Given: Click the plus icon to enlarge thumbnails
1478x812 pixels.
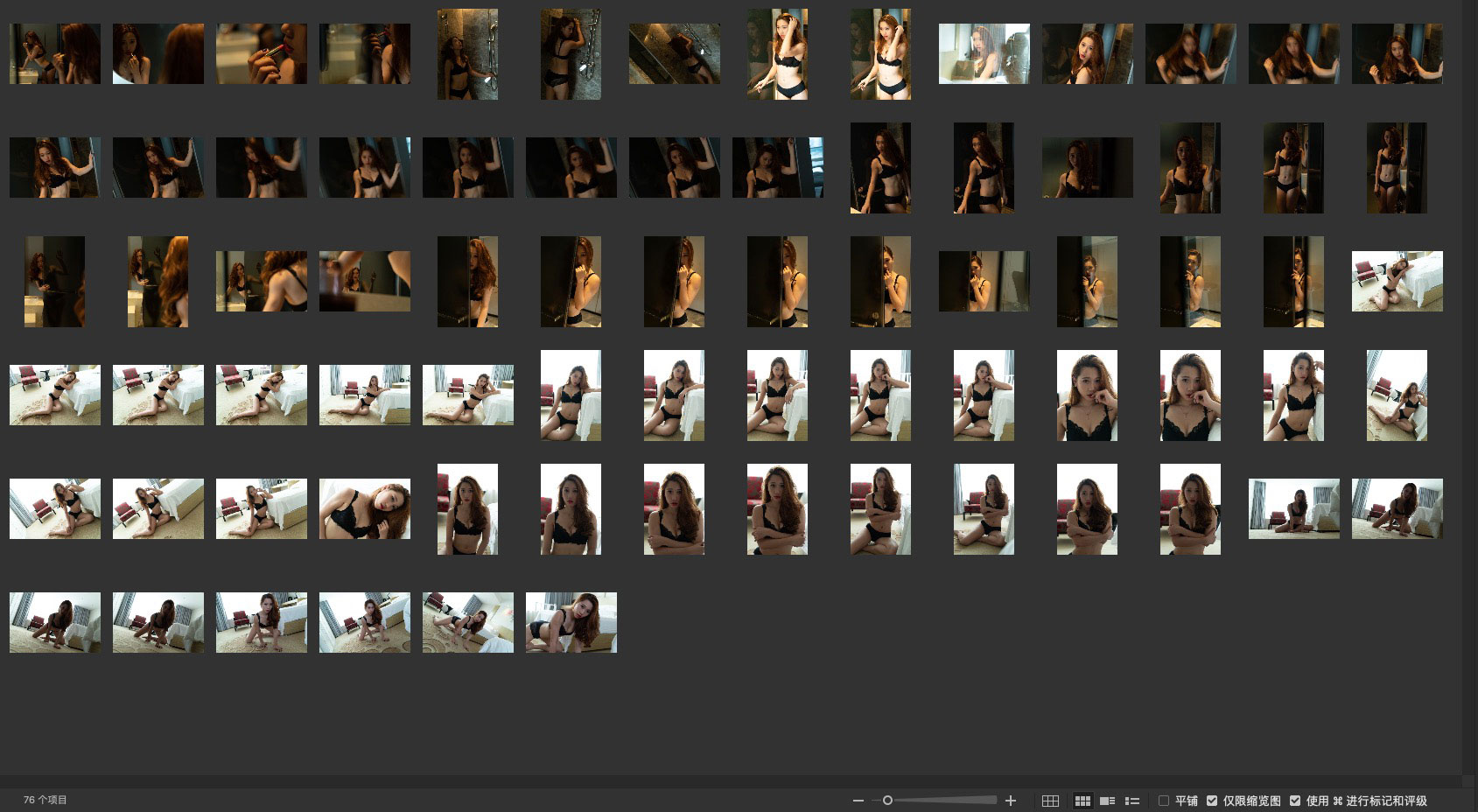Looking at the screenshot, I should tap(1011, 801).
